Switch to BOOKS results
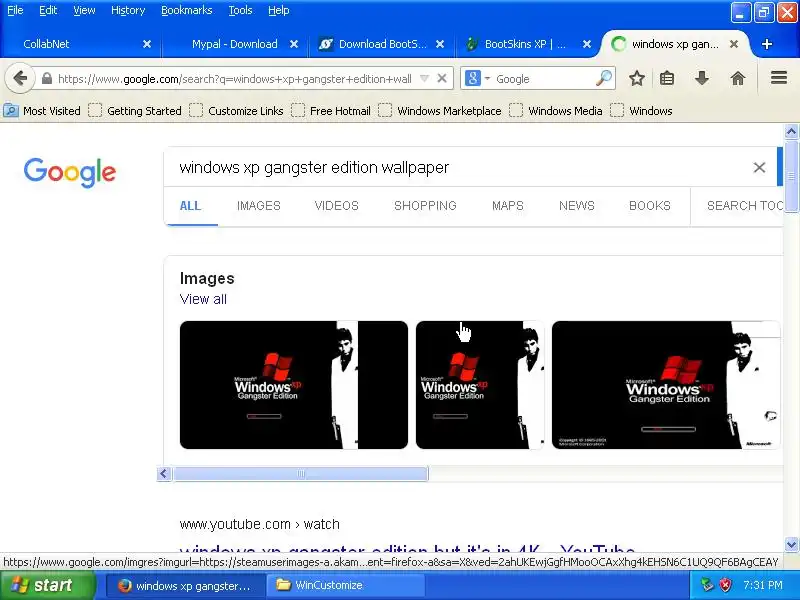This screenshot has height=600, width=800. [x=649, y=206]
